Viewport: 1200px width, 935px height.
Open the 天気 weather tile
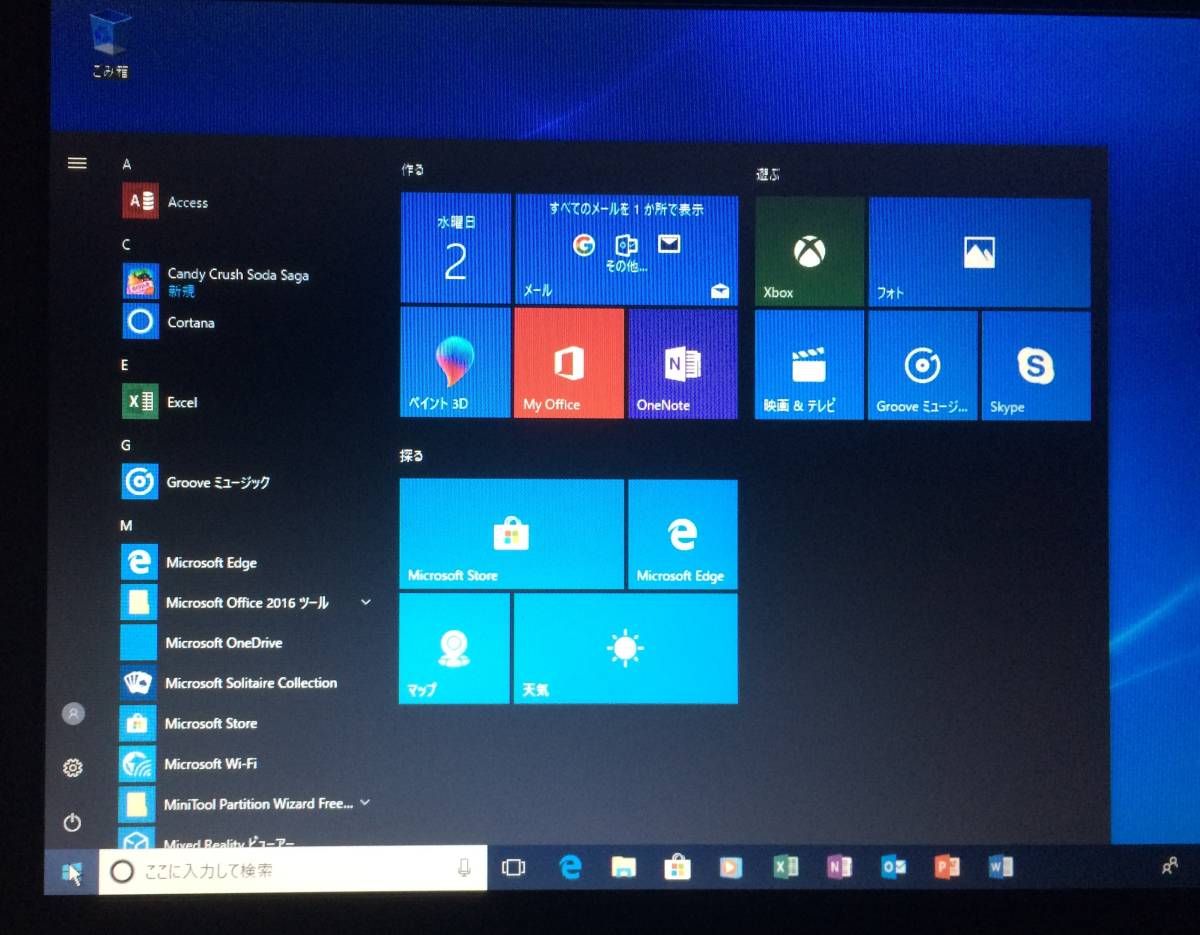(625, 649)
